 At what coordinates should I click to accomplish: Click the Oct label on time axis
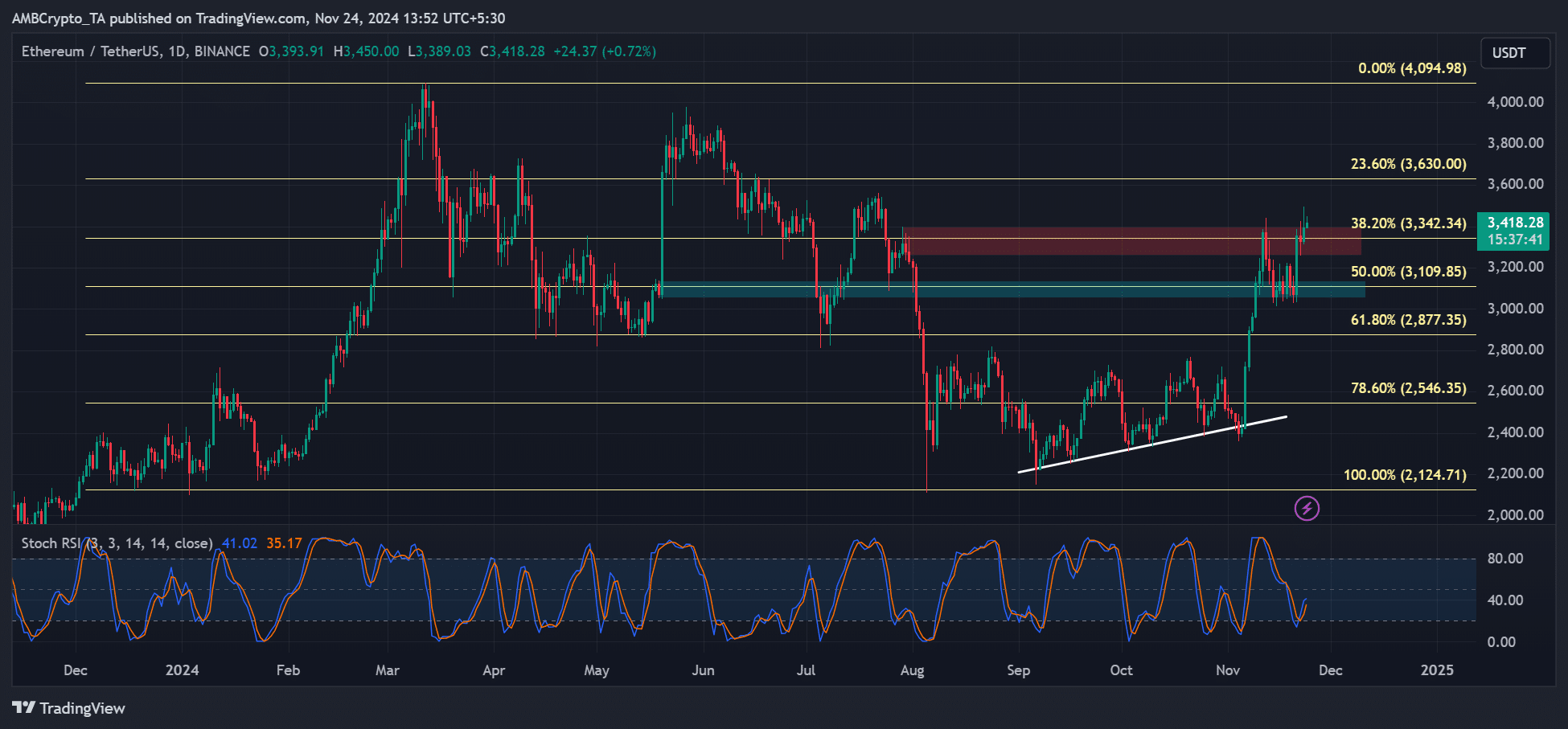click(1122, 670)
